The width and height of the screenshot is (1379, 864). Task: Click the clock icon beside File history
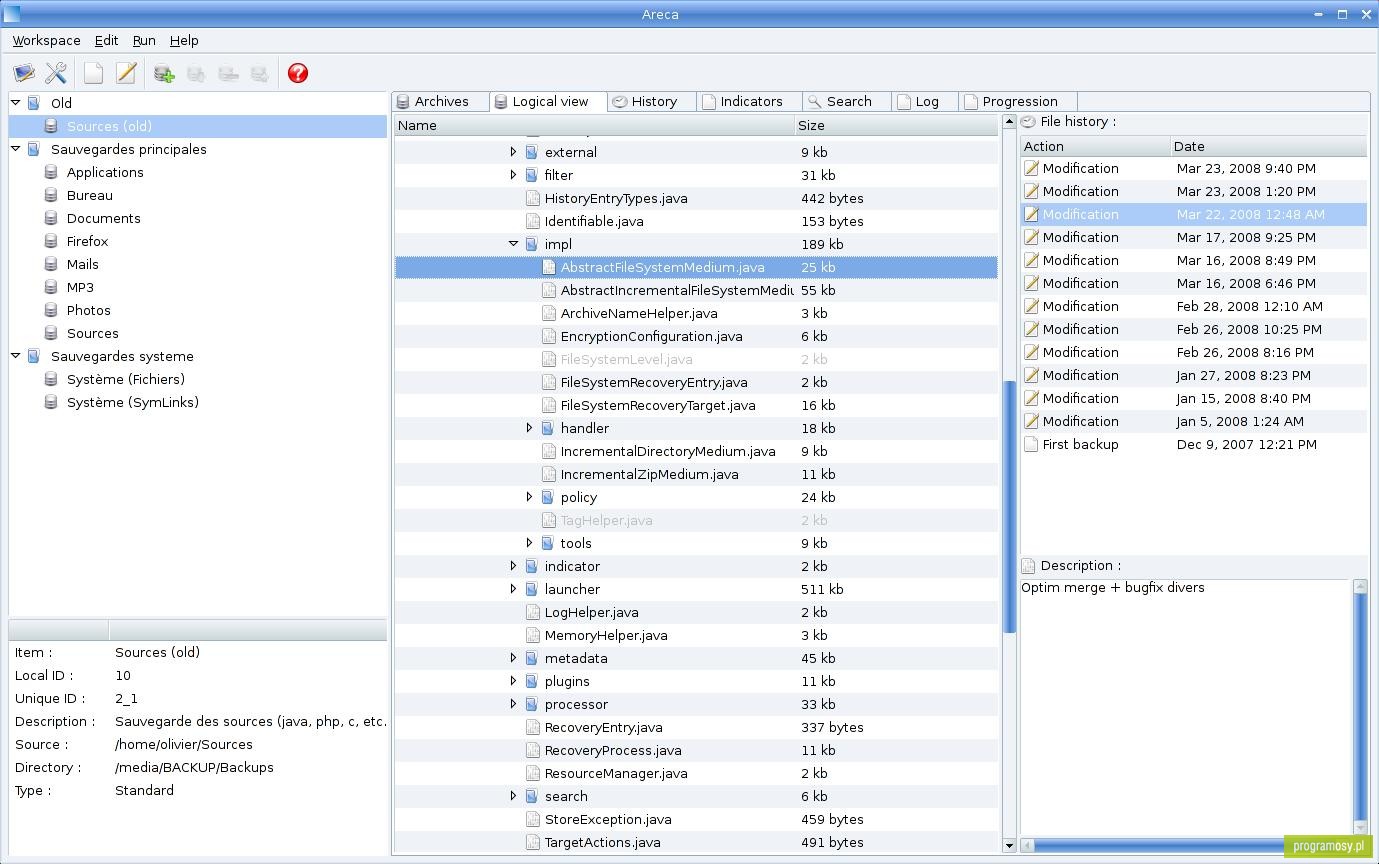(x=1028, y=121)
